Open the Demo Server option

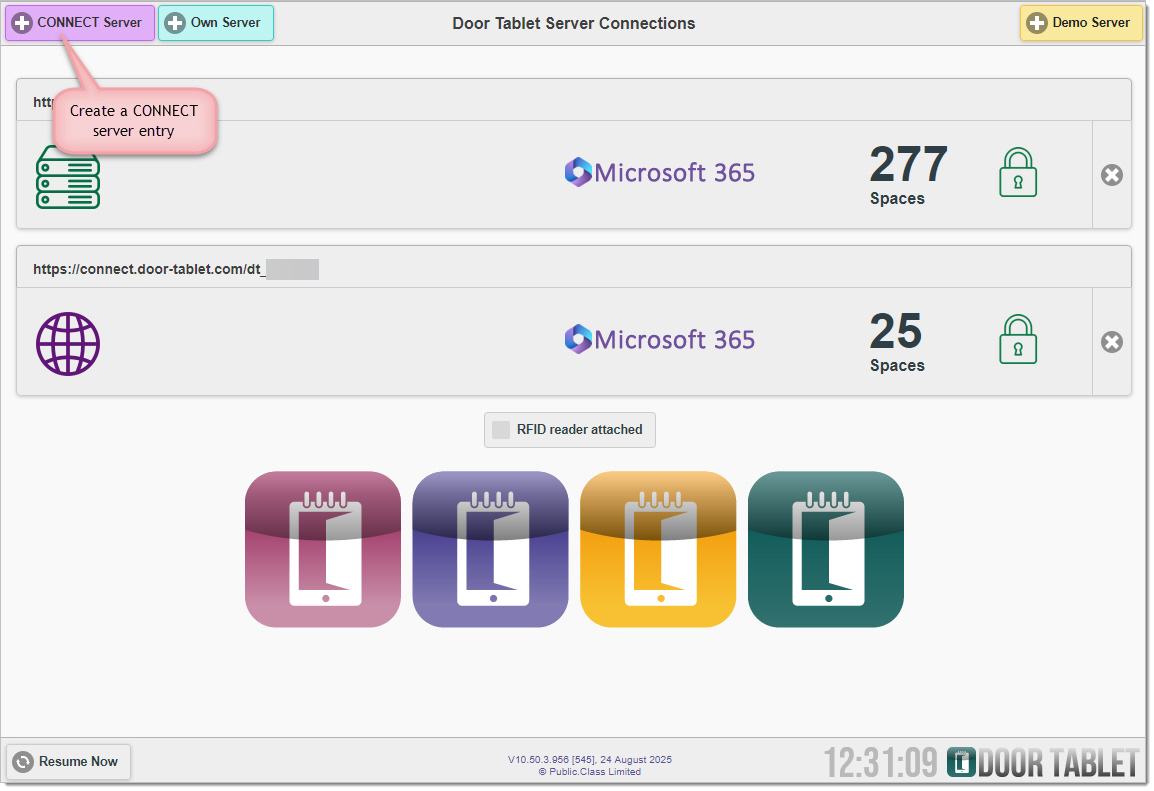[x=1080, y=23]
